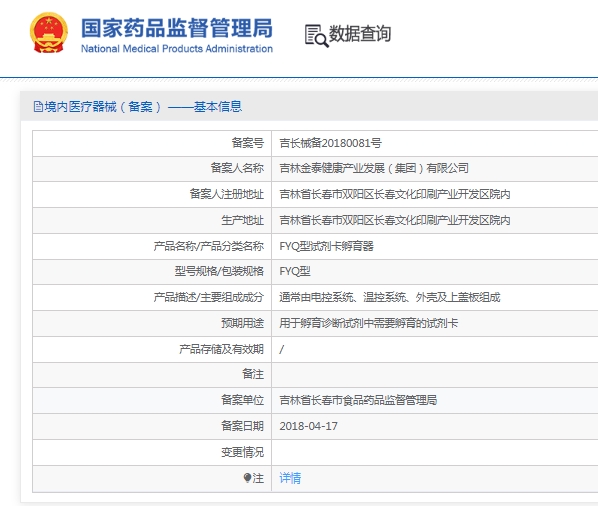
Task: Click the slash value of 产品存储及有效期
Action: pyautogui.click(x=281, y=349)
